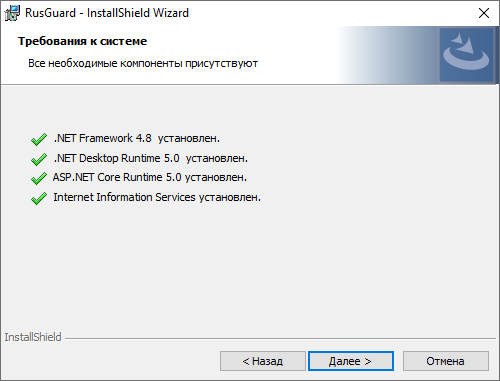Close the InstallShield Wizard window

point(484,13)
